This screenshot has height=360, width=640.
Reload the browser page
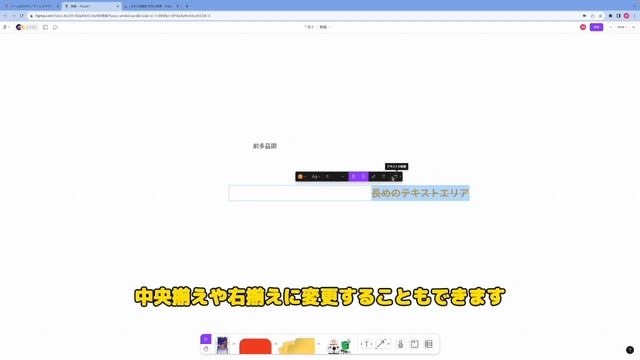[21, 16]
